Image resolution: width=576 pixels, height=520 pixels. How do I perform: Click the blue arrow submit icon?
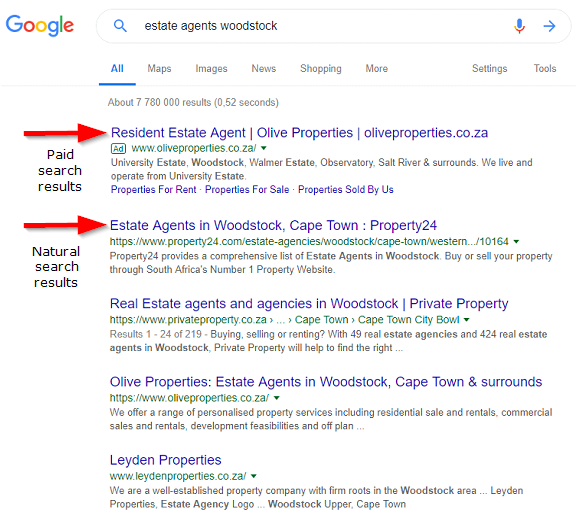tap(549, 26)
